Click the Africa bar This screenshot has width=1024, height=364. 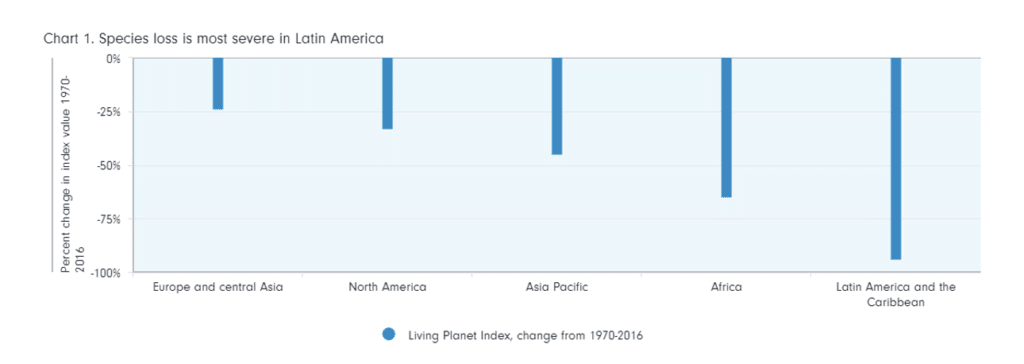[x=726, y=127]
